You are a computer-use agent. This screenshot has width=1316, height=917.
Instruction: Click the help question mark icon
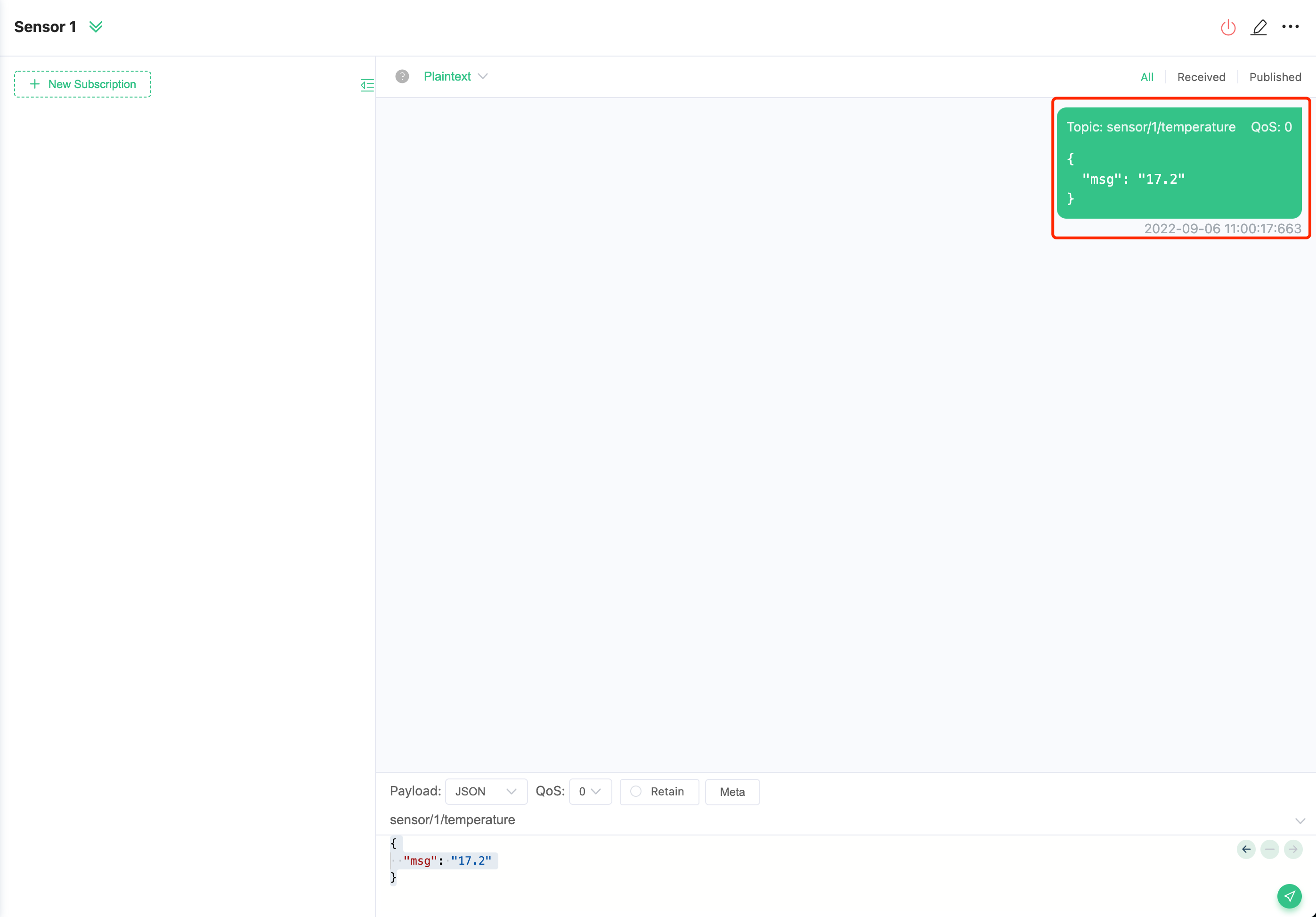coord(400,76)
